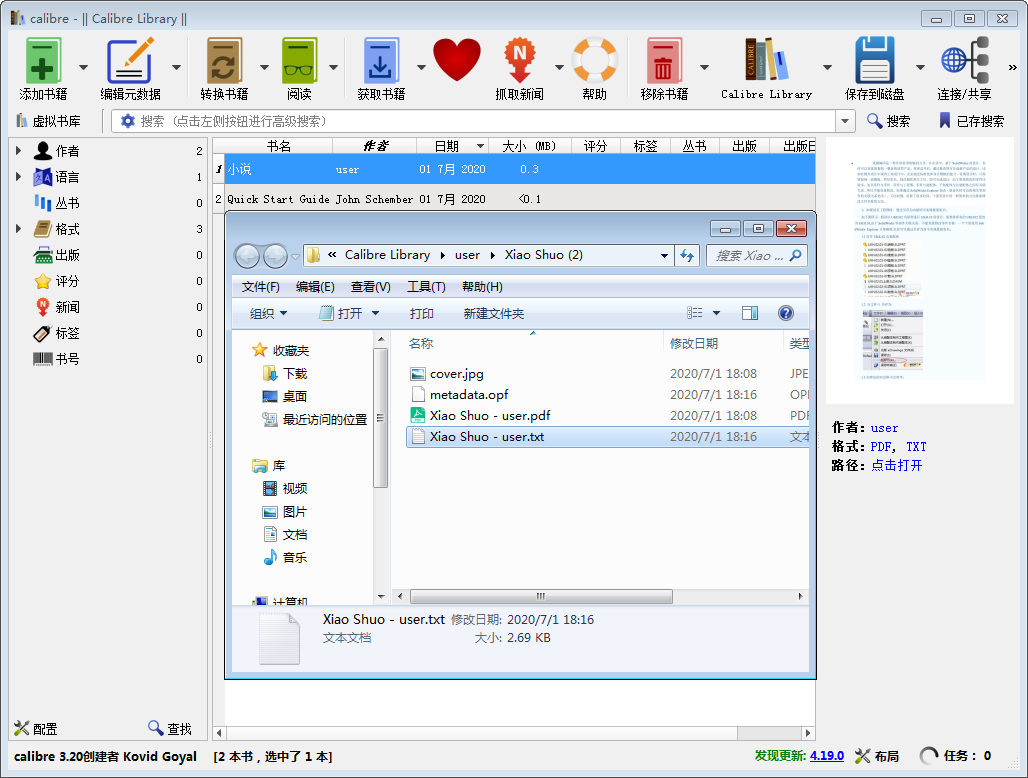The height and width of the screenshot is (778, 1028).
Task: Open search history dropdown of search box
Action: coord(844,121)
